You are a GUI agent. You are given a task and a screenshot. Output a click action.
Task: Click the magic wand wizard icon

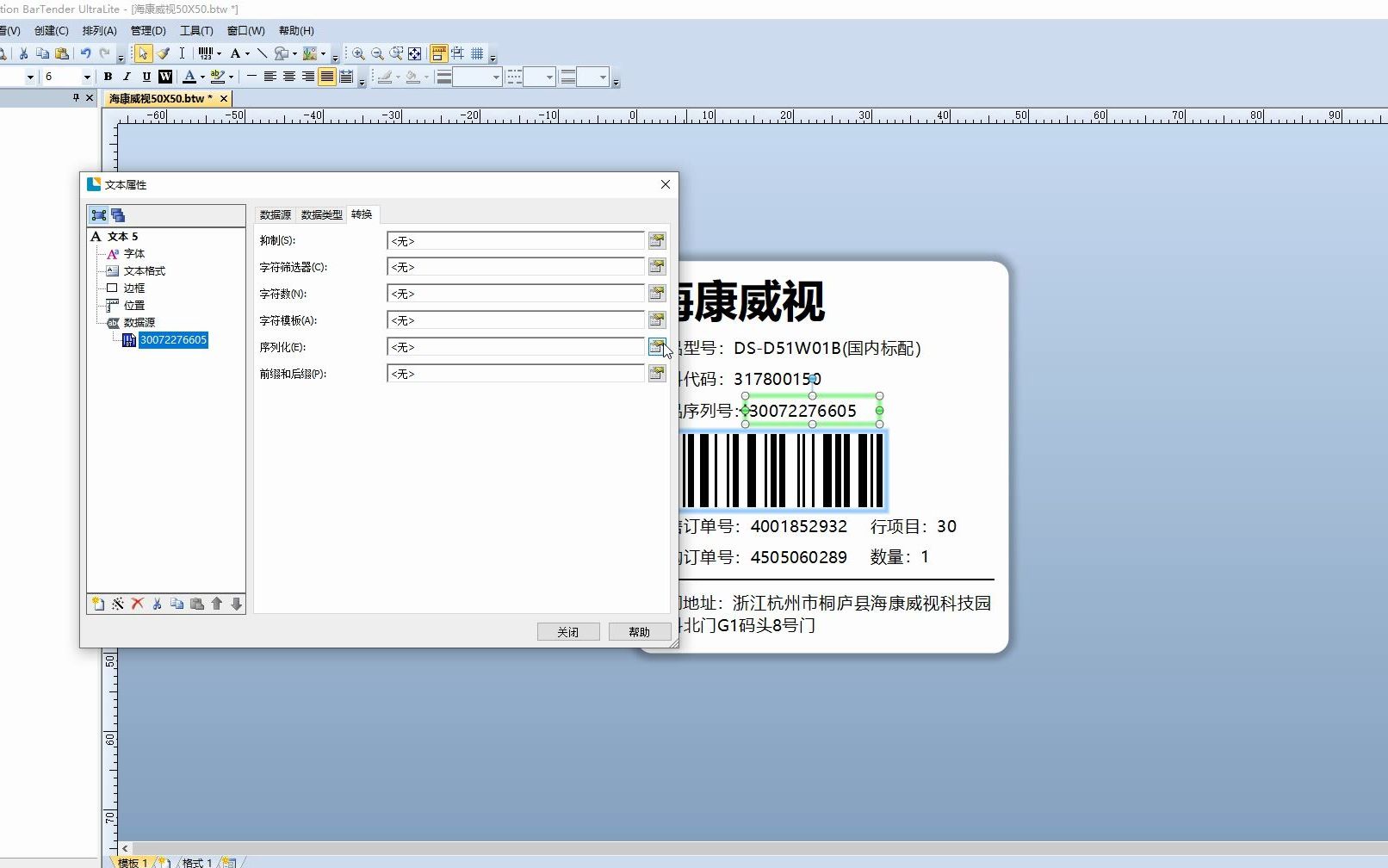pos(118,604)
